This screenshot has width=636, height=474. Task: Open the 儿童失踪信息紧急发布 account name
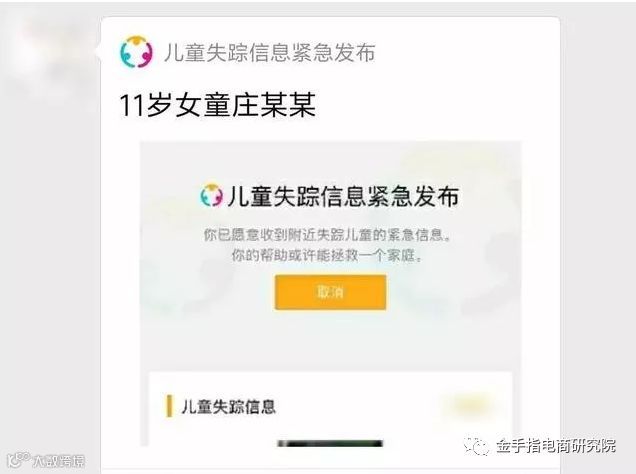click(x=270, y=53)
